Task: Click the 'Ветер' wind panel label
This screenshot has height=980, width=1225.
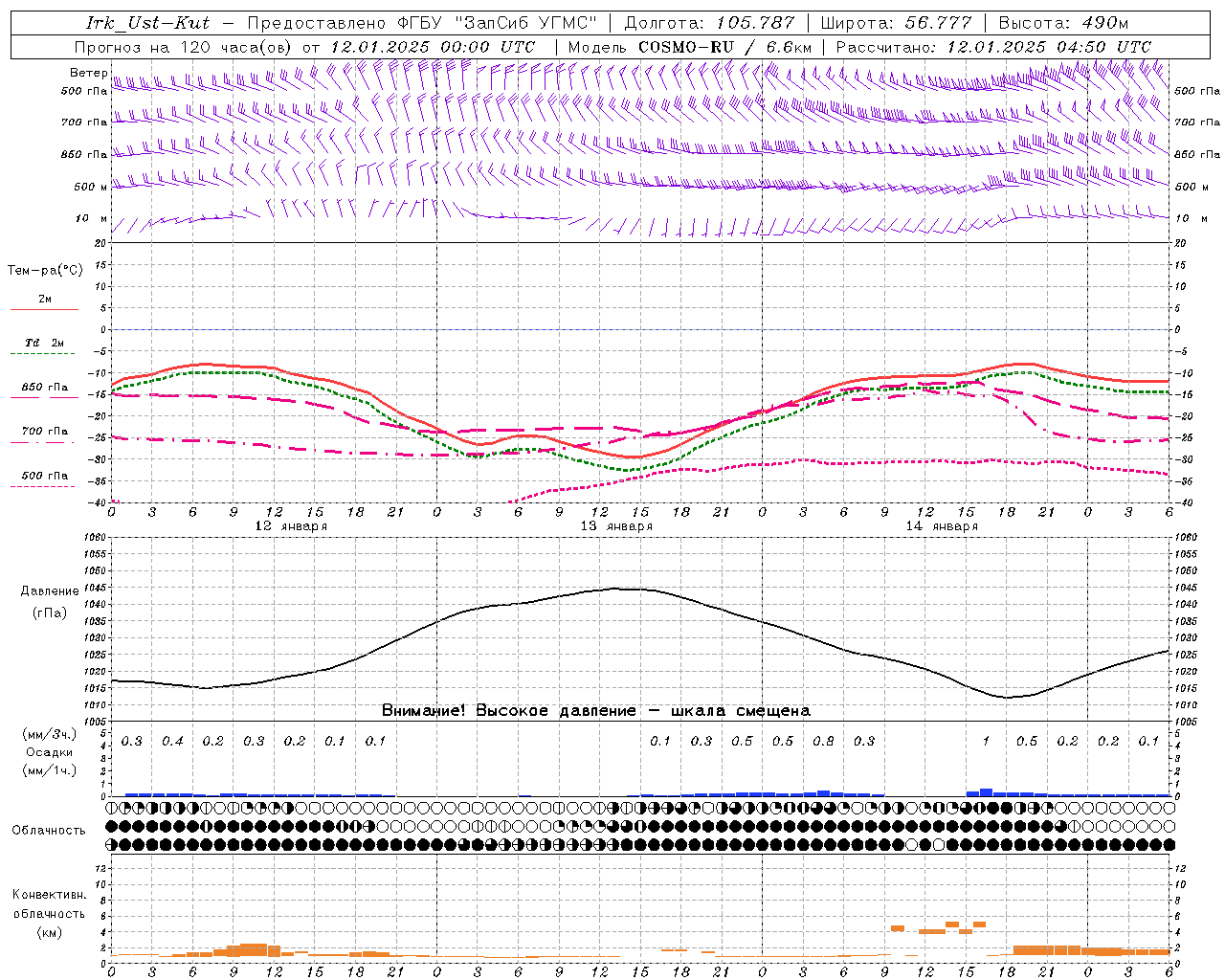Action: (88, 73)
